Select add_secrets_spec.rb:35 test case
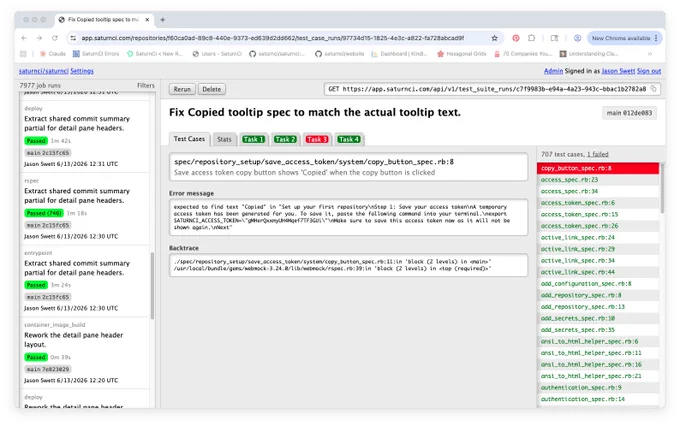 (598, 330)
